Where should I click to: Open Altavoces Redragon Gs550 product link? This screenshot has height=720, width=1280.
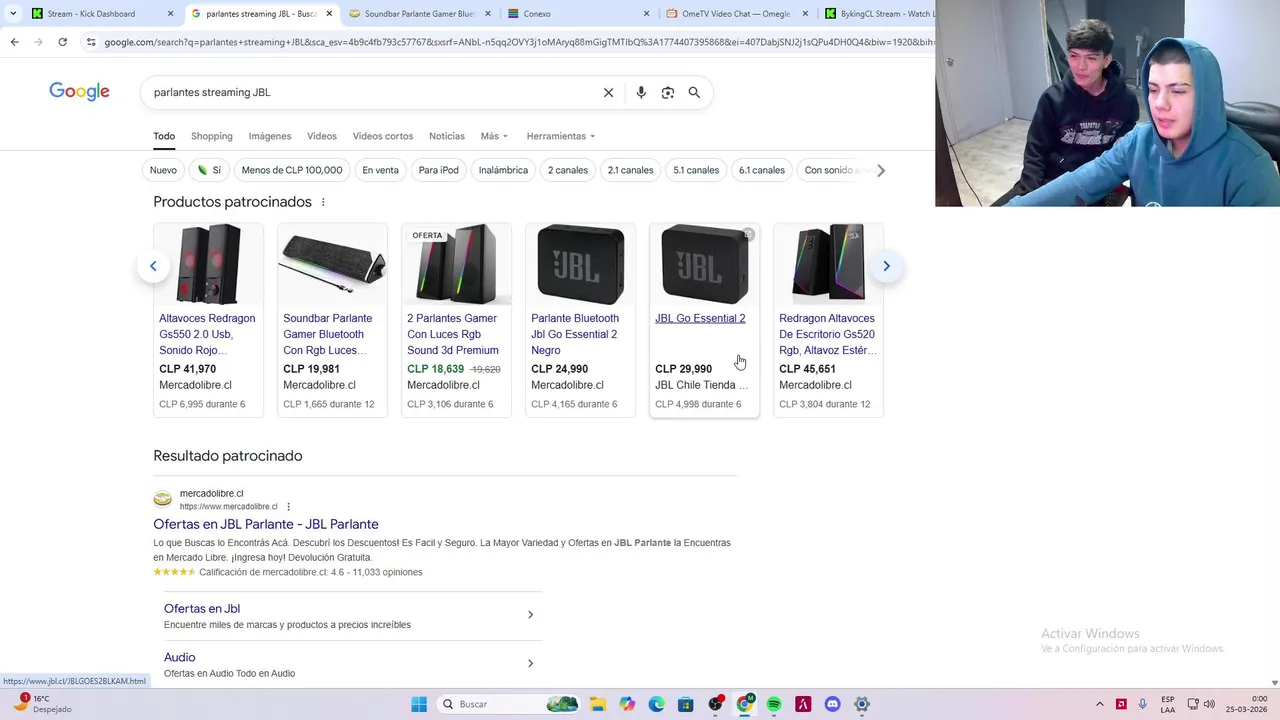(207, 334)
